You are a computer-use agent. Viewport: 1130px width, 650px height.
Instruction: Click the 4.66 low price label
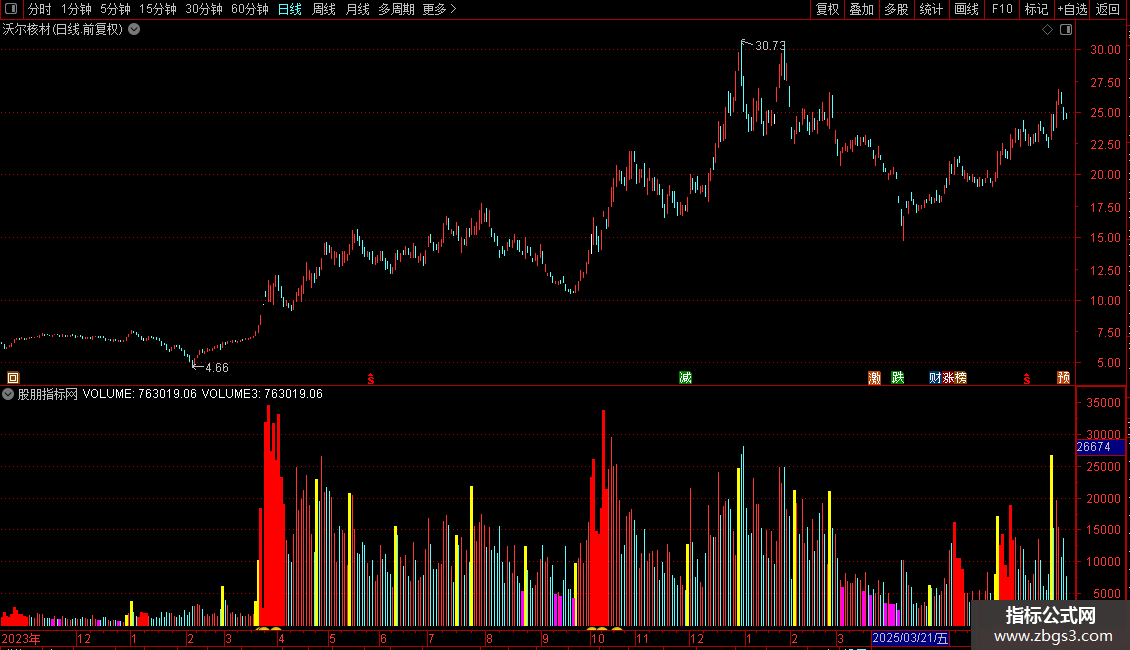tap(217, 368)
